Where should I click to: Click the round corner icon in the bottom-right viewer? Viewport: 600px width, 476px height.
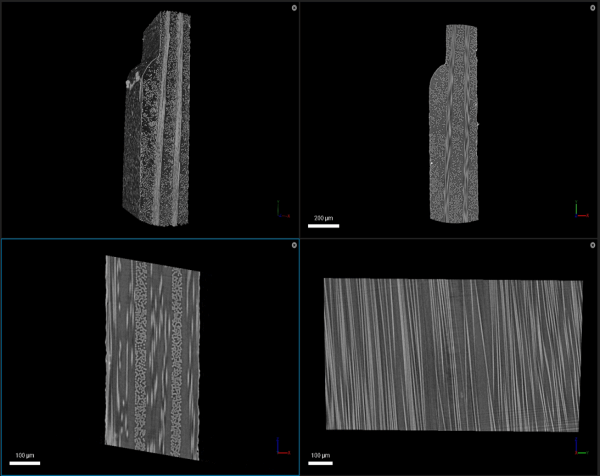592,245
